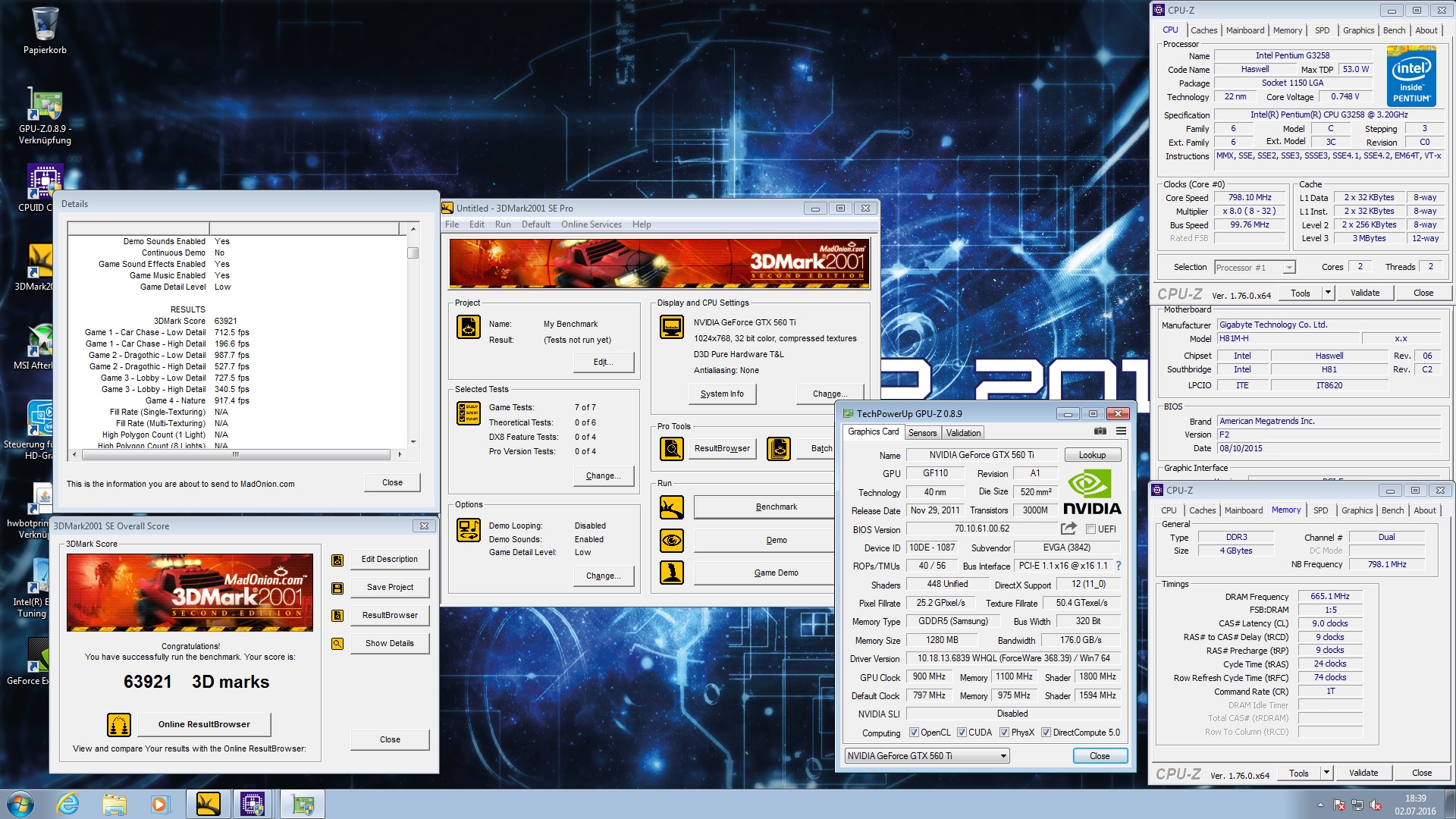The width and height of the screenshot is (1456, 819).
Task: Open the NVIDIA GeForce GTX 560 Ti dropdown
Action: tap(927, 756)
